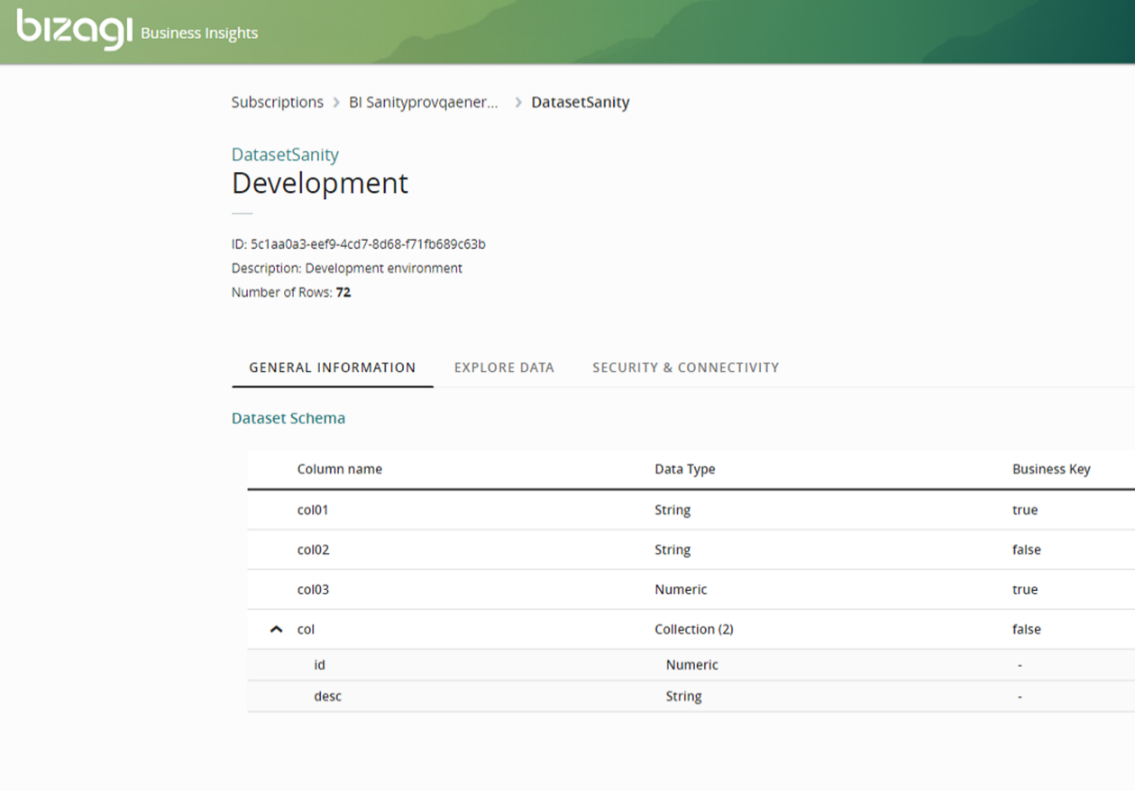
Task: Click the Business Insights header text
Action: (199, 33)
